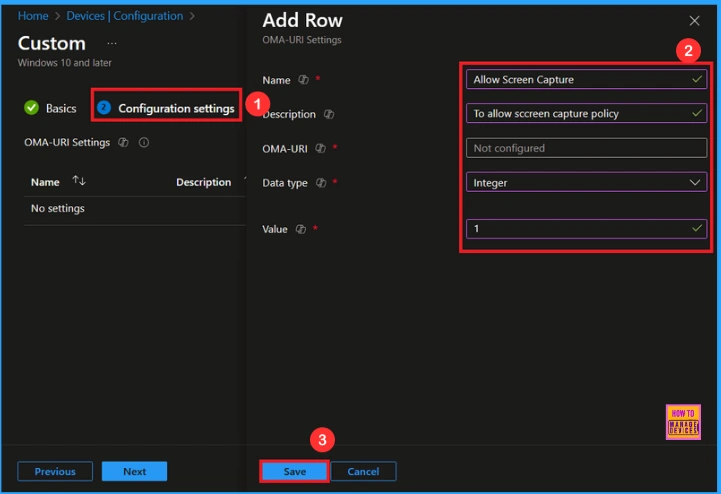
Task: Click the Next button
Action: [x=134, y=471]
